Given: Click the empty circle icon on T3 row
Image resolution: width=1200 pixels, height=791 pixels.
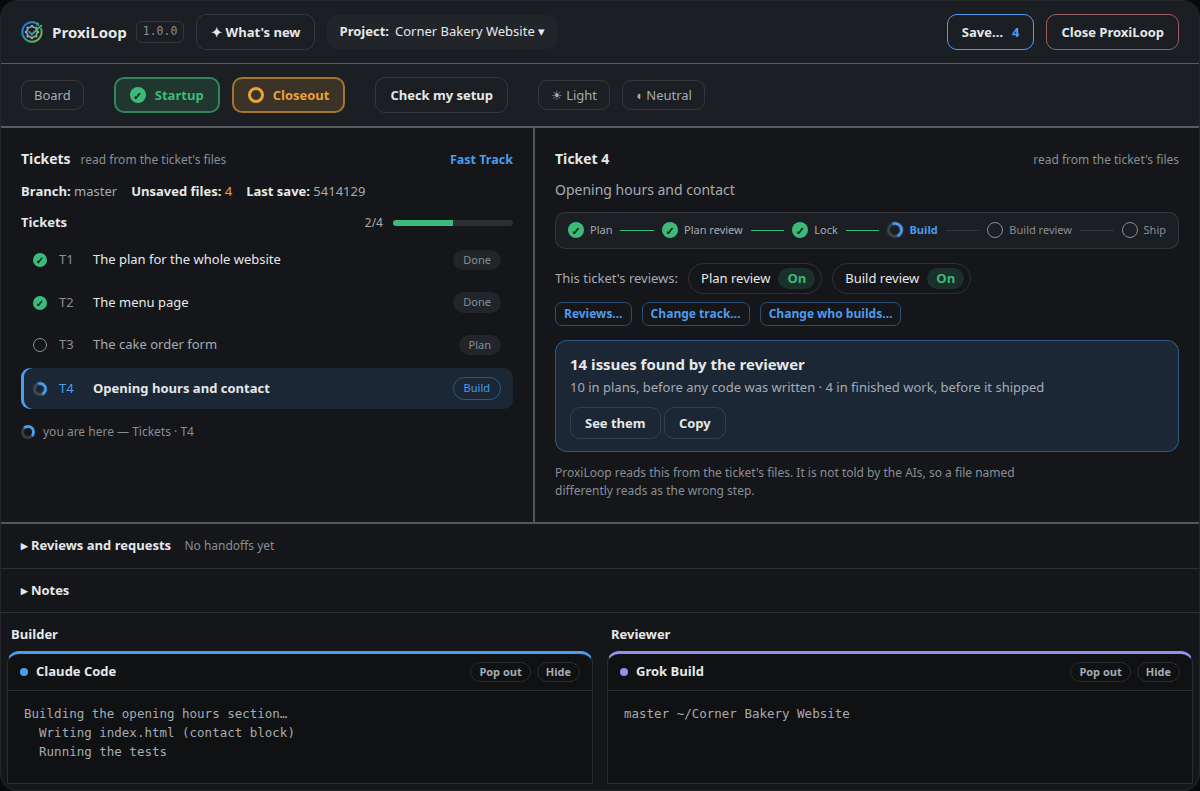Looking at the screenshot, I should coord(40,345).
